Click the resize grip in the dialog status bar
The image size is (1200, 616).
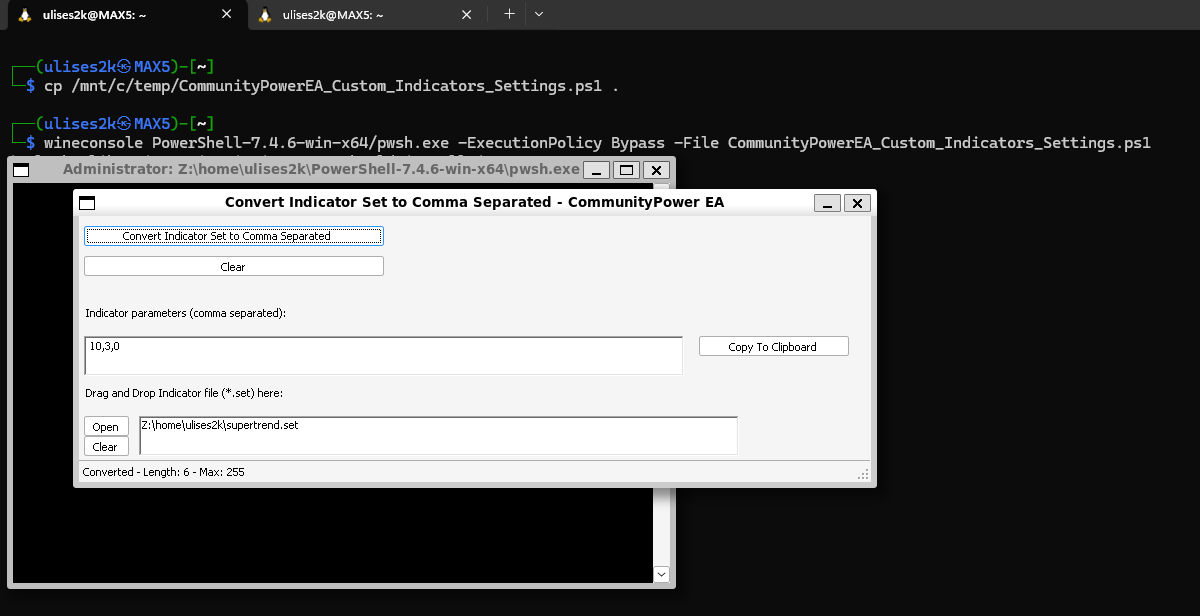coord(864,473)
